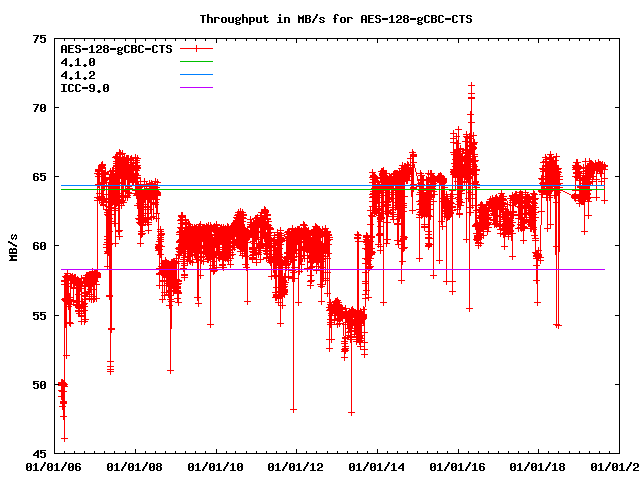Click the 70 y-axis tick label
640x480 pixels.
[39, 108]
